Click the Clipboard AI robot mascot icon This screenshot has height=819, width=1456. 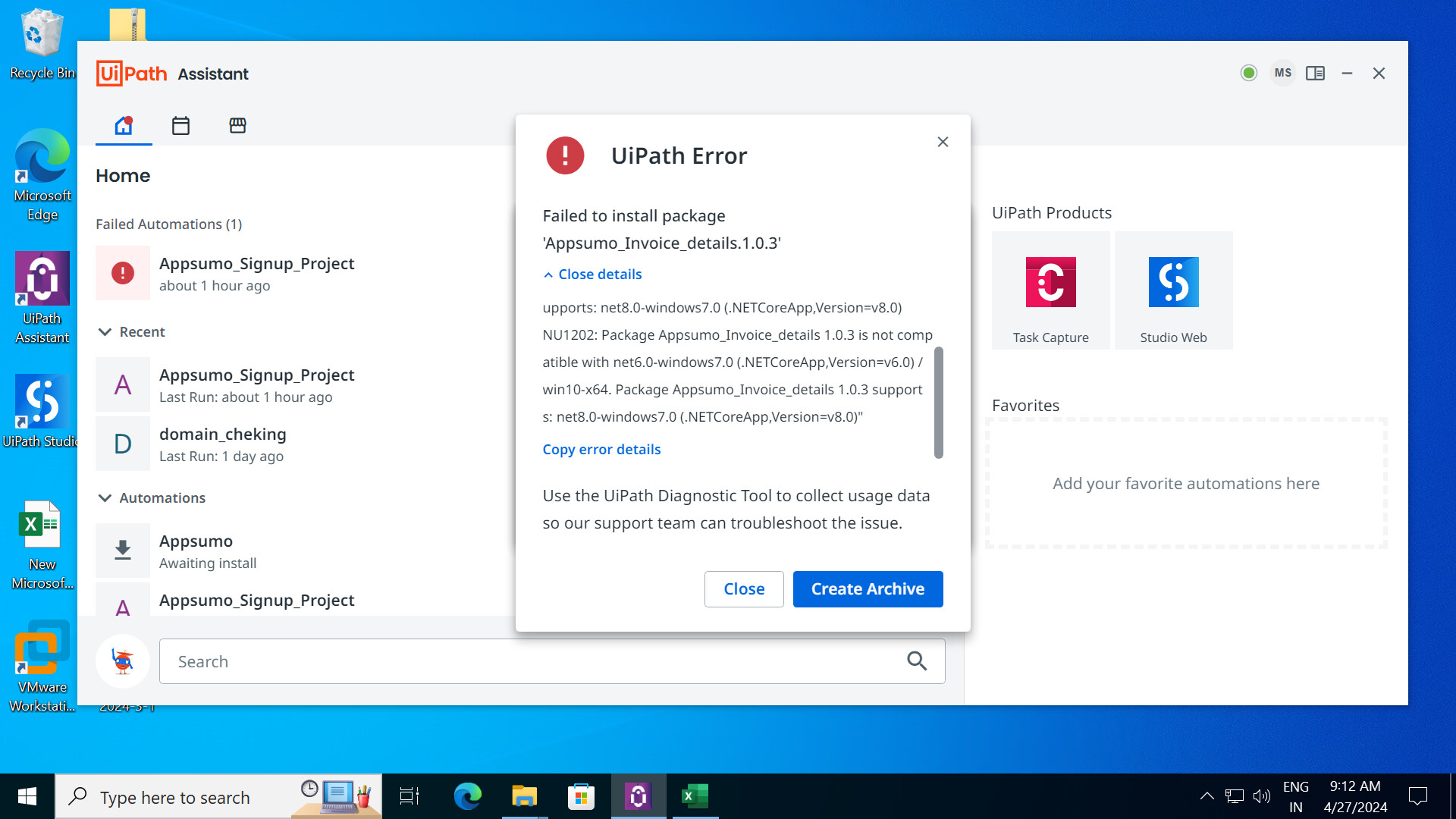tap(123, 661)
